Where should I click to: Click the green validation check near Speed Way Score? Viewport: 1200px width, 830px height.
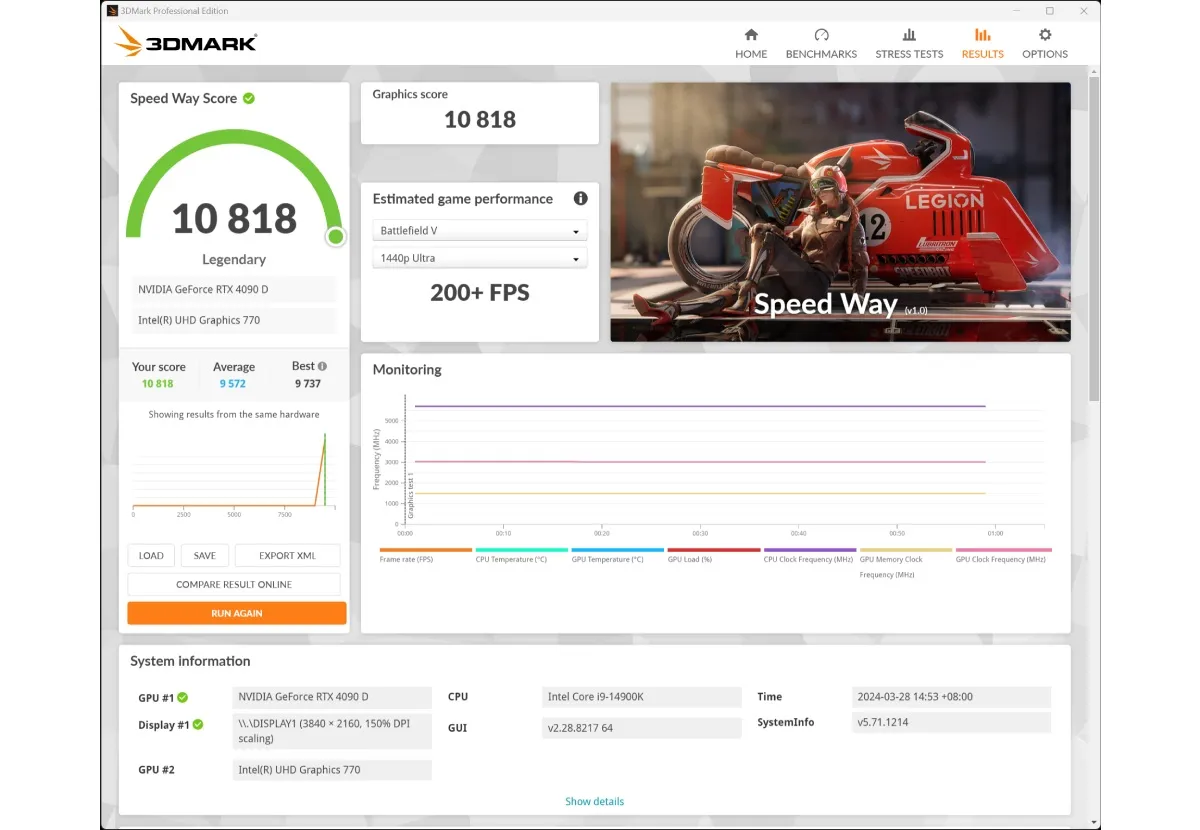248,98
